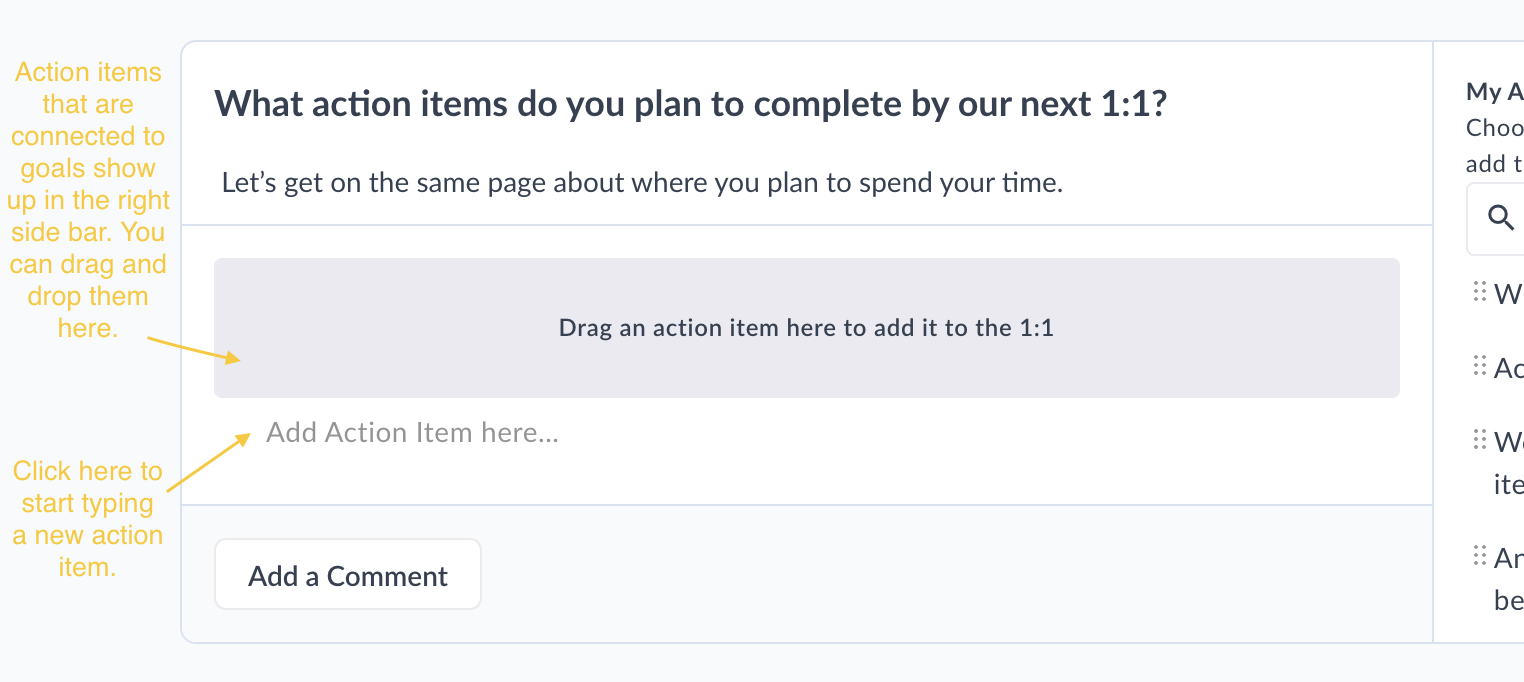1524x682 pixels.
Task: Focus the "Add Action Item here..." field
Action: click(x=412, y=432)
